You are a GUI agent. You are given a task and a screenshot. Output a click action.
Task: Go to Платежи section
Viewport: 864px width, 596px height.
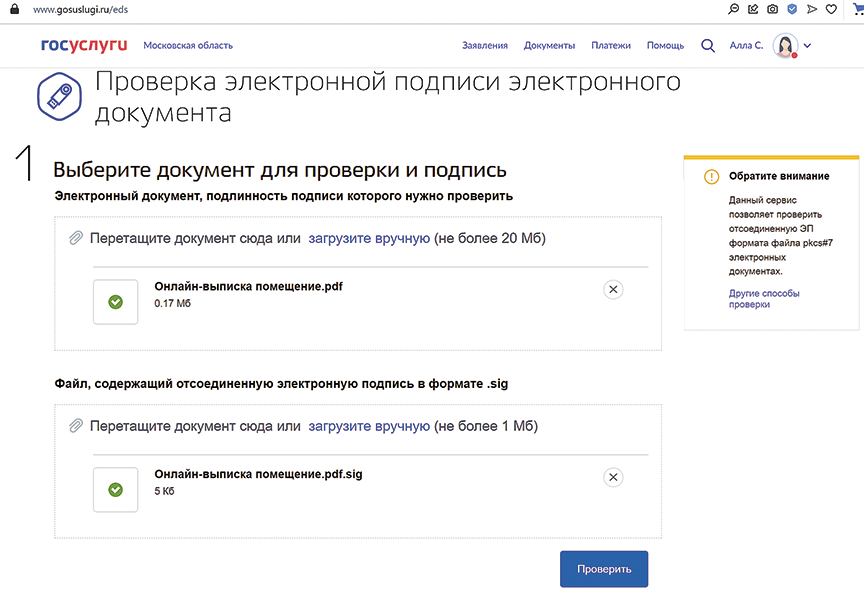(x=611, y=46)
